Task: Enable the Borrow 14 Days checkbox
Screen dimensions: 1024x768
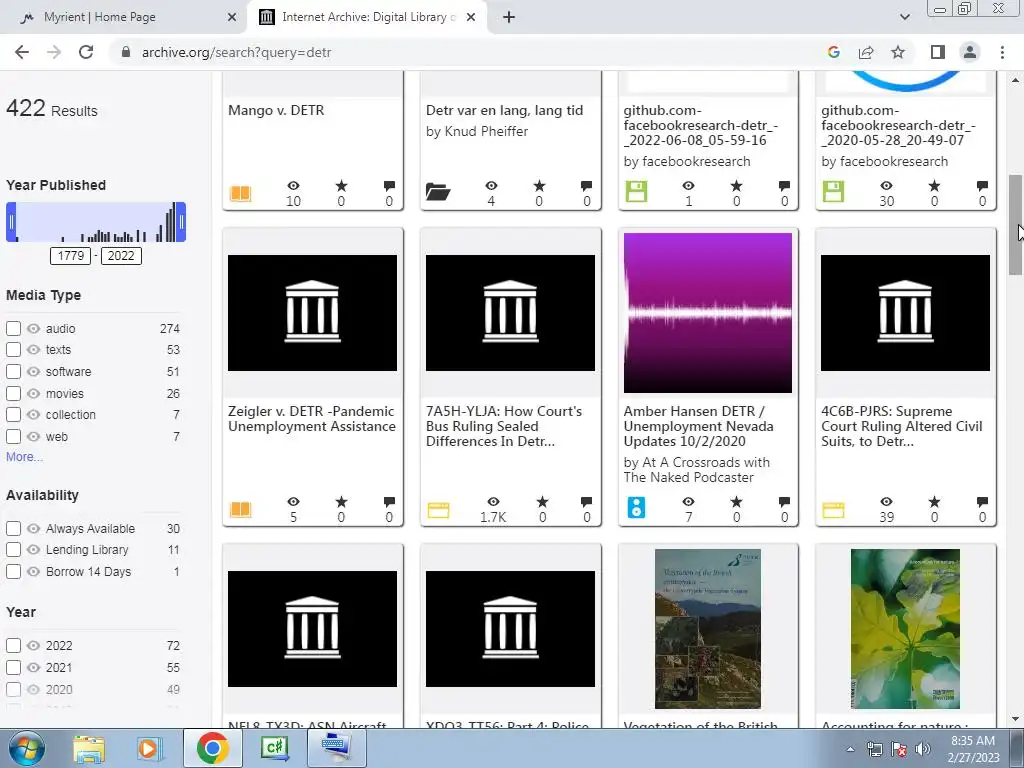Action: pos(13,571)
